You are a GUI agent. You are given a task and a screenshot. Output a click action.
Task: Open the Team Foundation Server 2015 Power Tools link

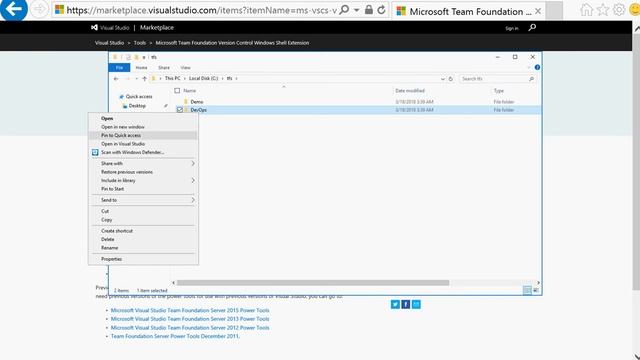tap(190, 310)
